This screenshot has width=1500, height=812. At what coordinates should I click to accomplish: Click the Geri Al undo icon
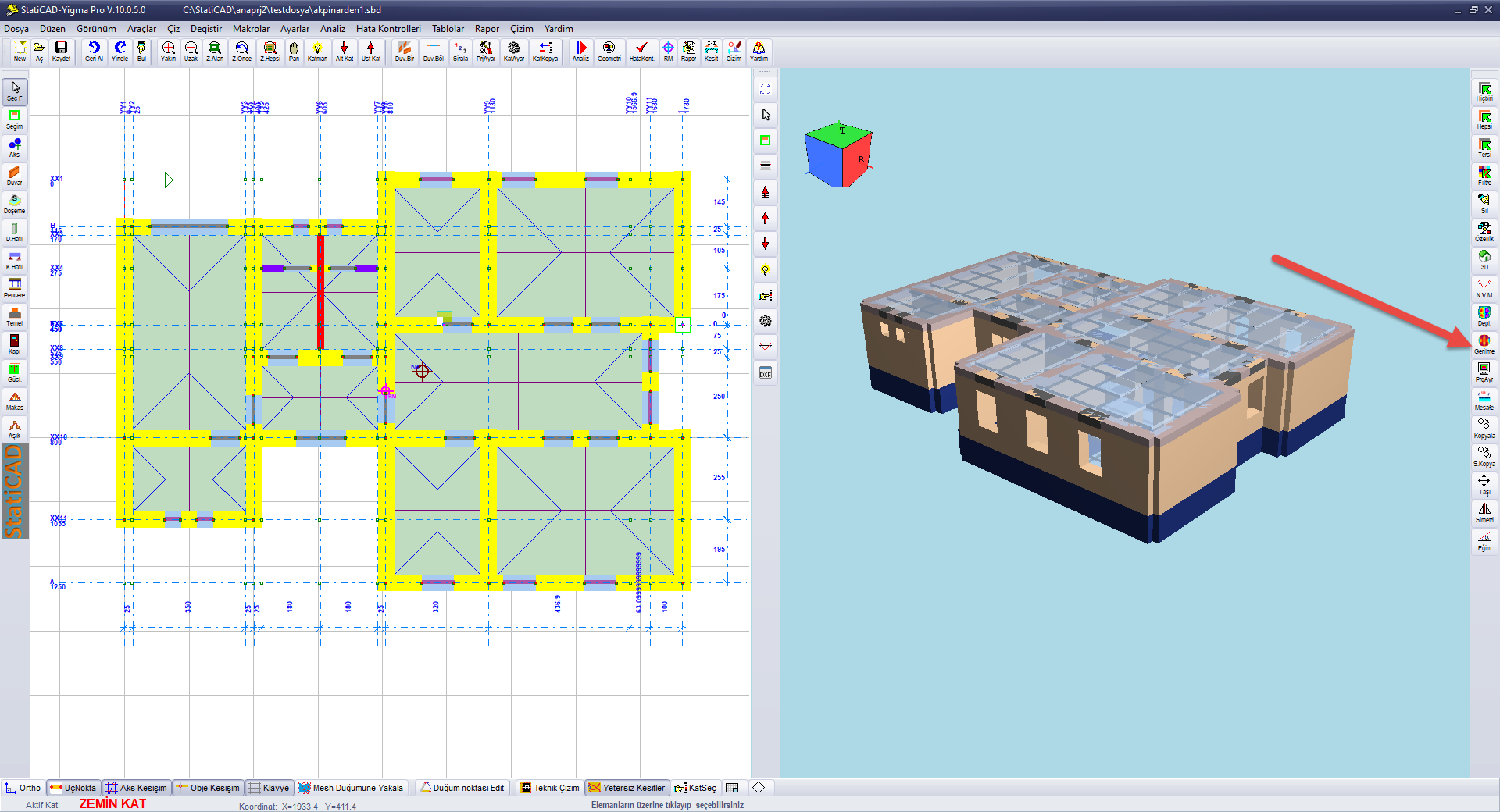[94, 52]
